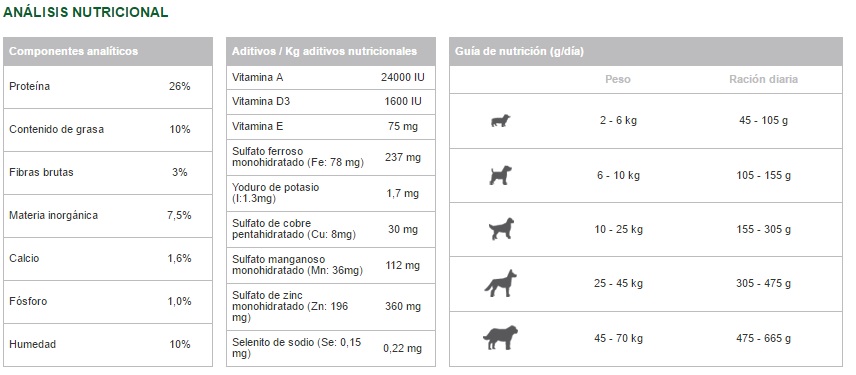Screen dimensions: 856x375
Task: Select the Sulfato de zinc monohidratado row
Action: point(331,307)
